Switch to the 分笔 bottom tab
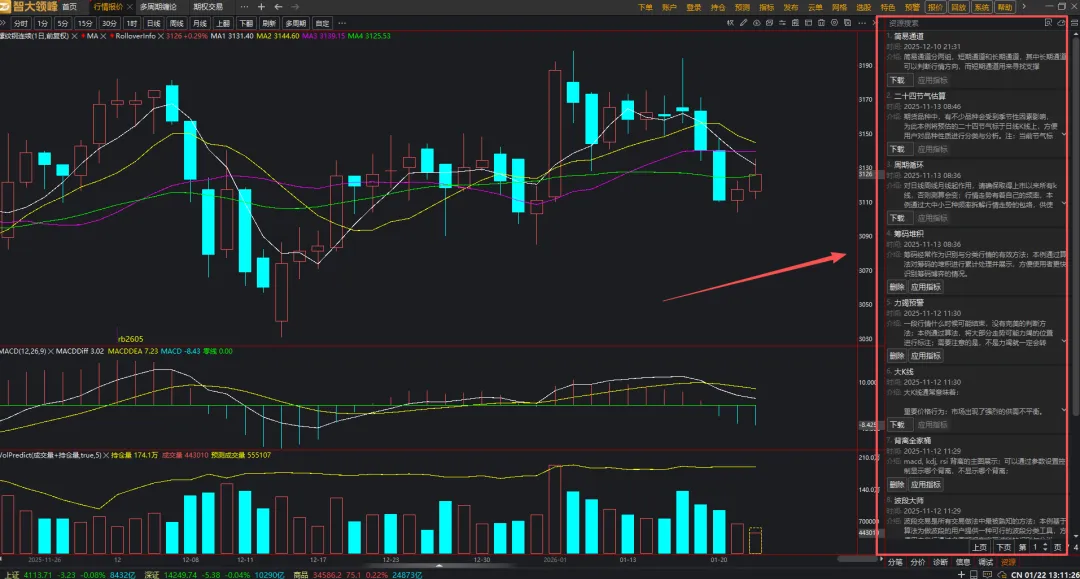This screenshot has width=1080, height=579. (x=895, y=562)
